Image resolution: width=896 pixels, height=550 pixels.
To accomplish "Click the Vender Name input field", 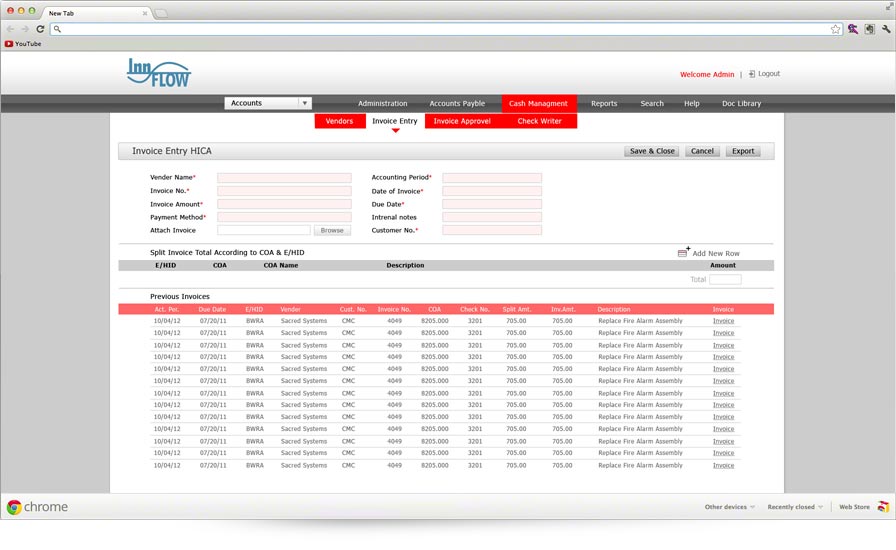I will coord(284,178).
